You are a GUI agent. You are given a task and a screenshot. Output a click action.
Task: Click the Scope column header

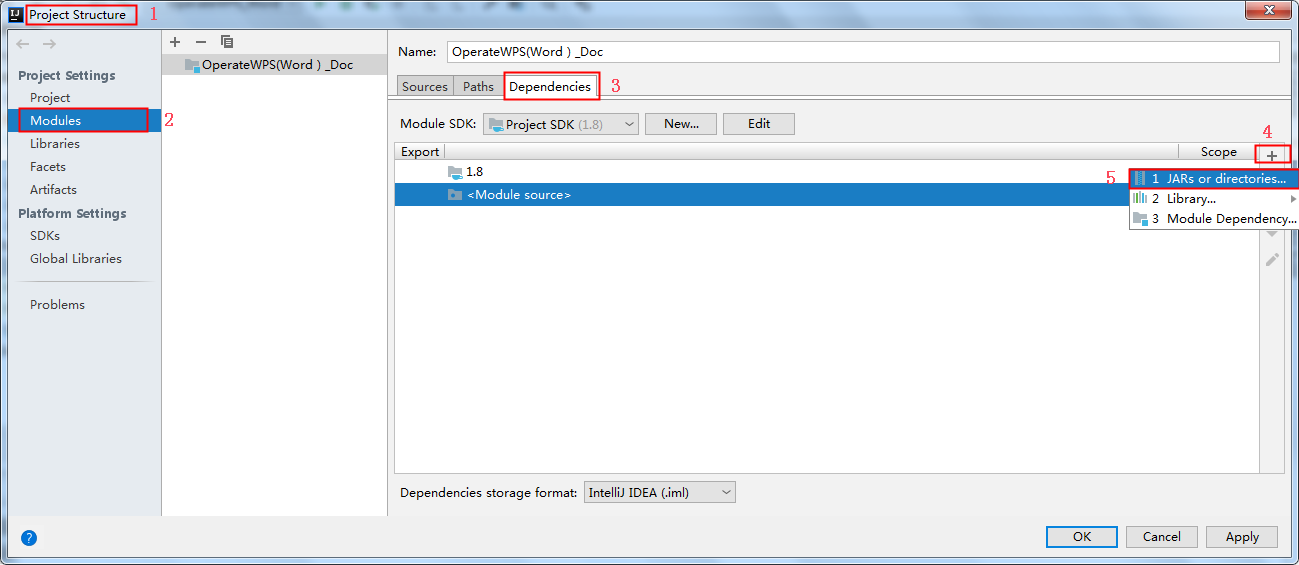1218,152
